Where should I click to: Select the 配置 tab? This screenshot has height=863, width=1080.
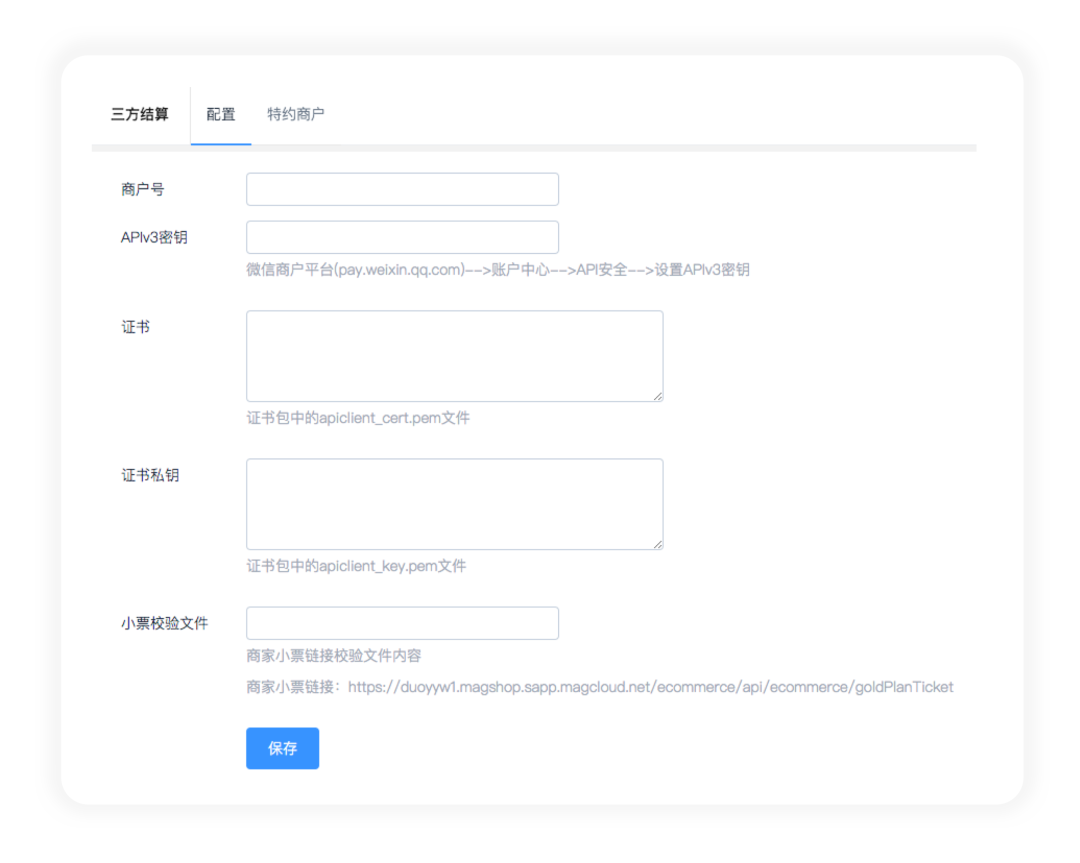tap(220, 114)
